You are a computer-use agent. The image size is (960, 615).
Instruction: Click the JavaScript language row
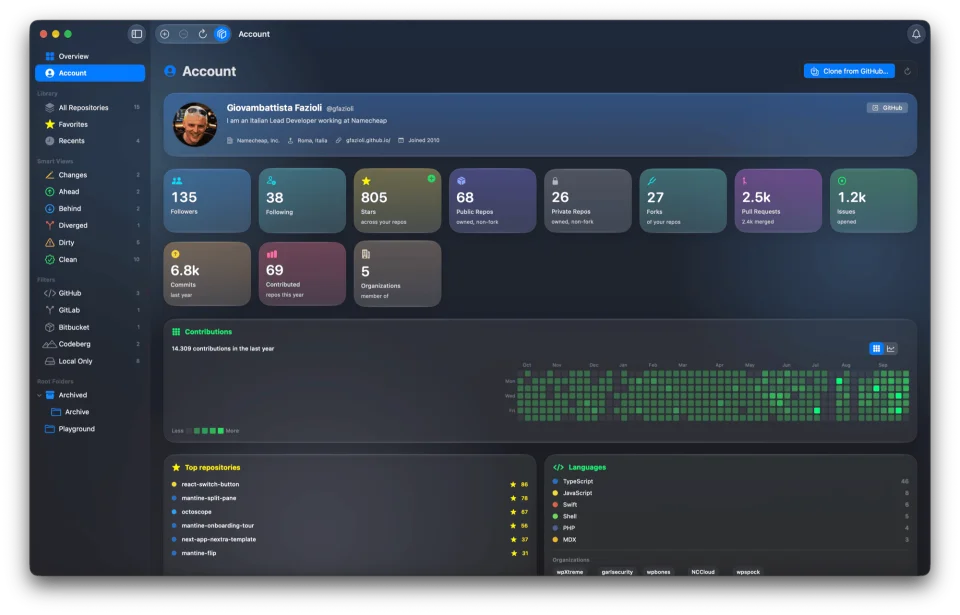tap(730, 493)
